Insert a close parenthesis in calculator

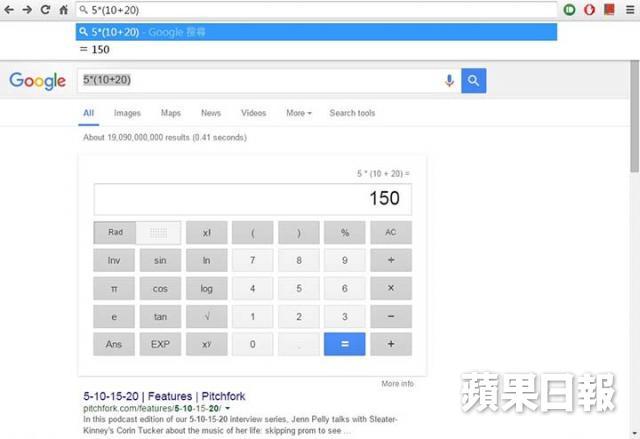pyautogui.click(x=299, y=233)
